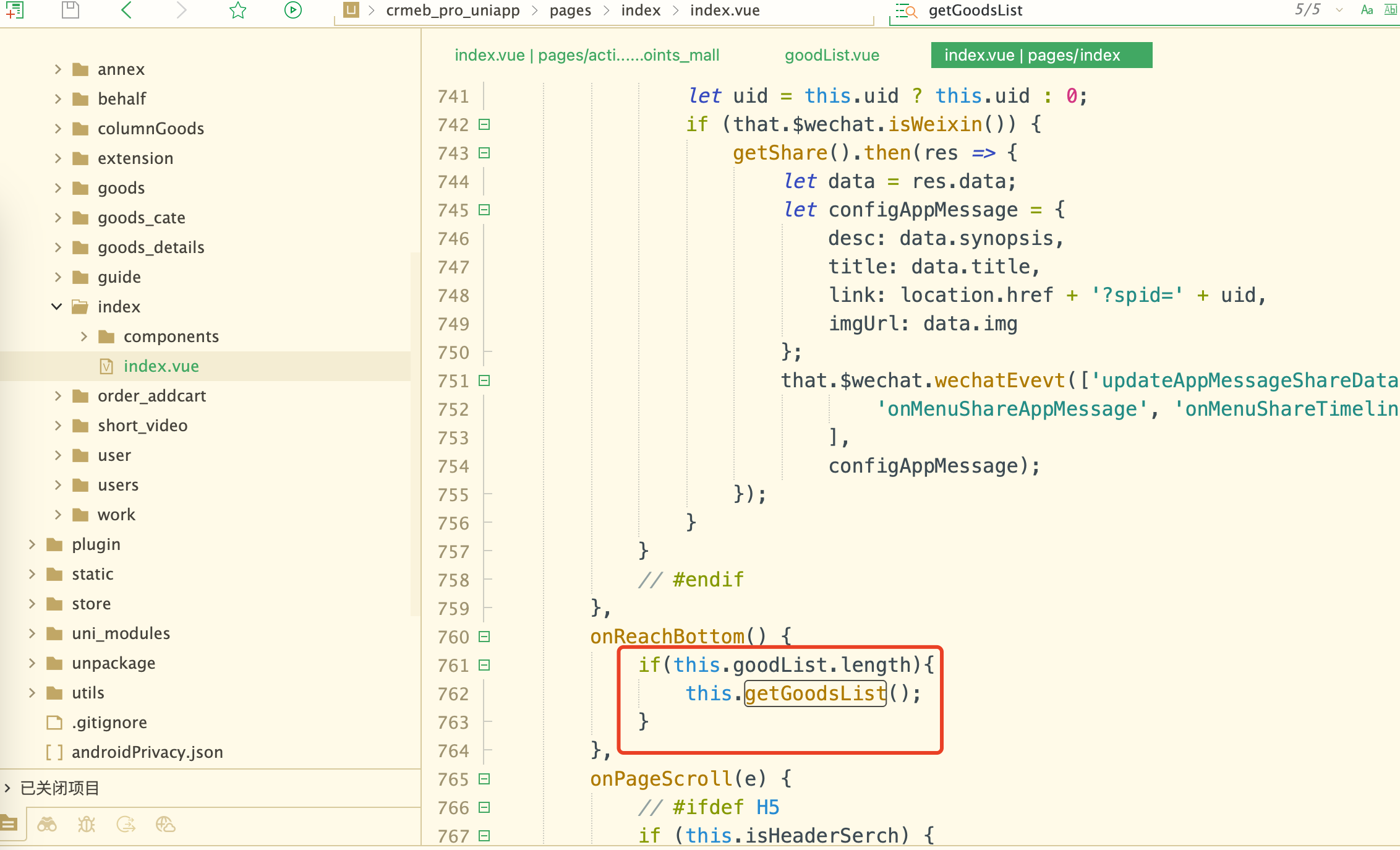Select the work folder
This screenshot has width=1400, height=850.
click(x=116, y=515)
